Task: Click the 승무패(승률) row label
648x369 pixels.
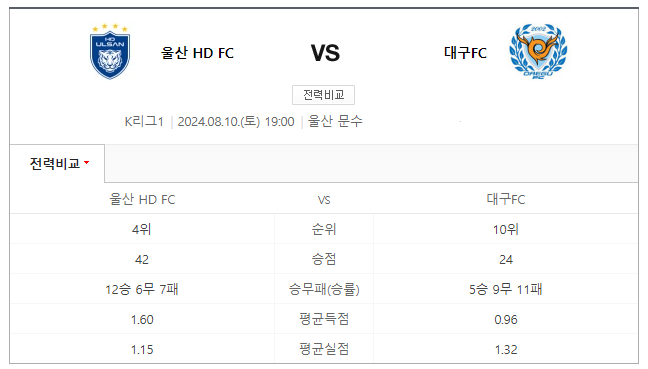Action: [x=324, y=289]
